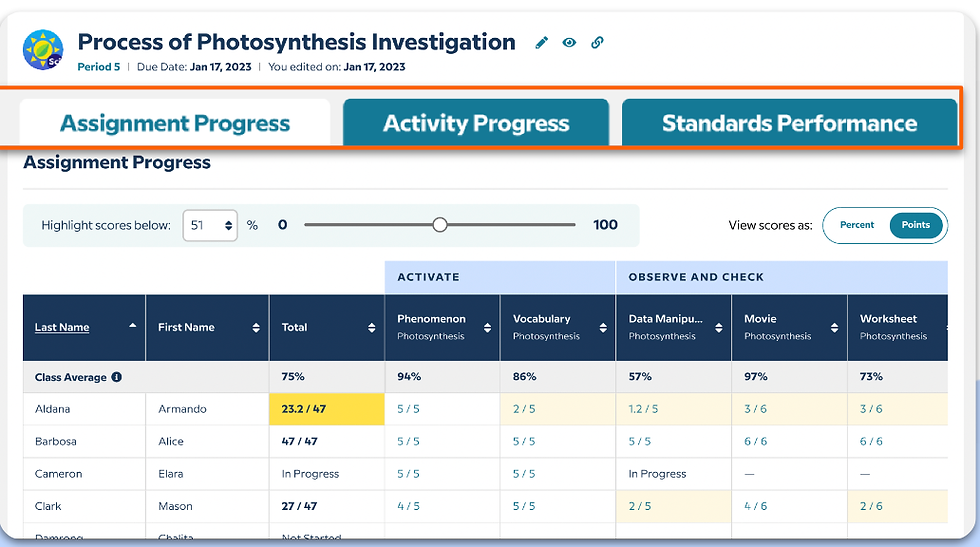
Task: Click Barbosa's total 47 / 47
Action: [299, 441]
